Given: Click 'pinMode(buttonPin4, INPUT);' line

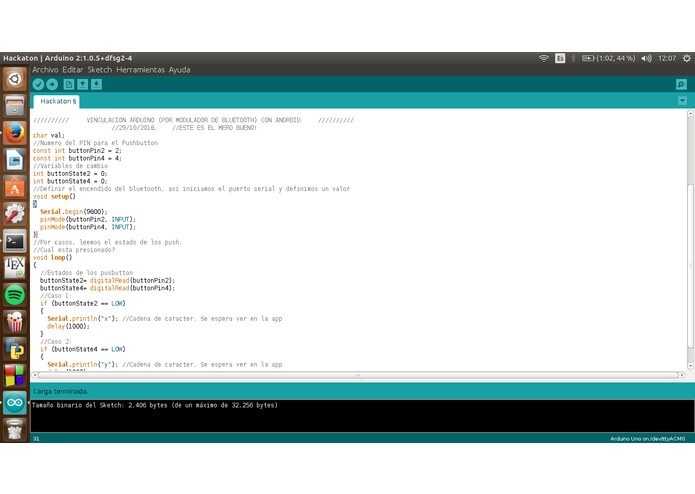Looking at the screenshot, I should 88,227.
